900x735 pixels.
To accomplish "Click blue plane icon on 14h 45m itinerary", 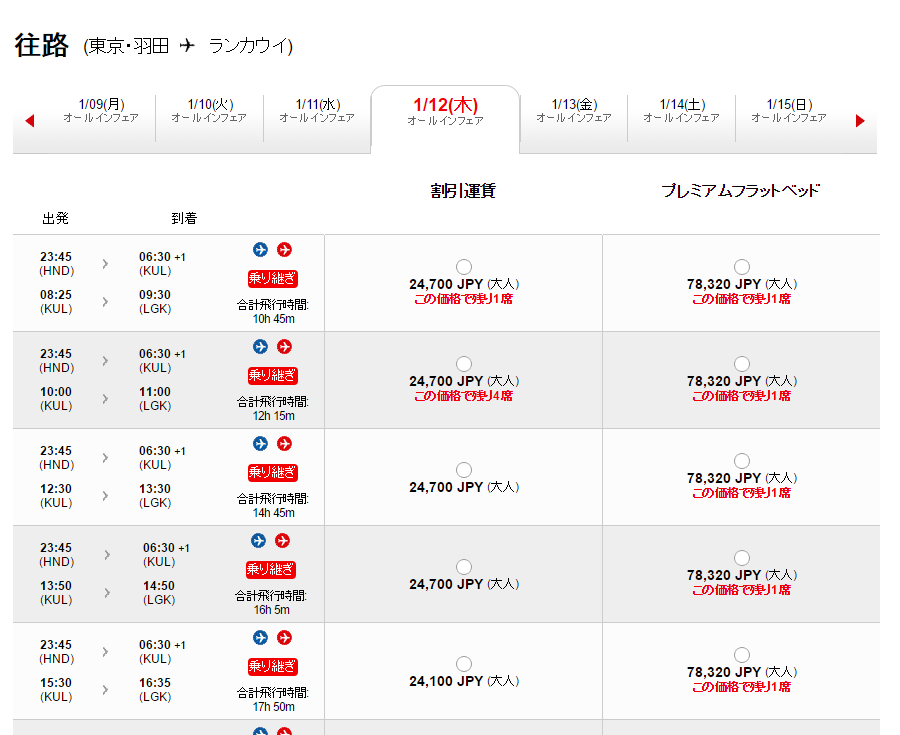I will pos(260,443).
